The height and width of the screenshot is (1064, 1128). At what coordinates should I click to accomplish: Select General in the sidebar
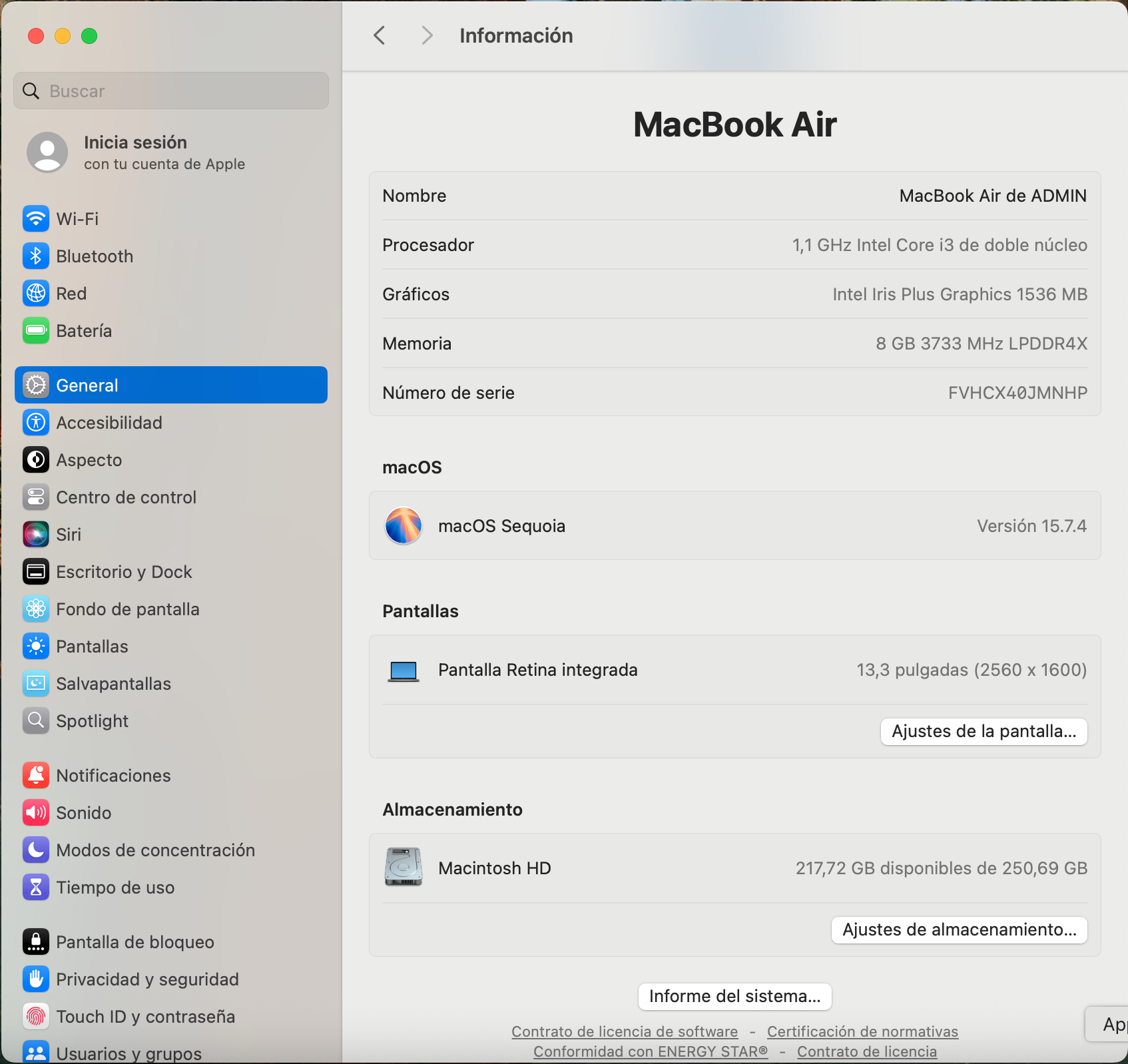point(171,385)
